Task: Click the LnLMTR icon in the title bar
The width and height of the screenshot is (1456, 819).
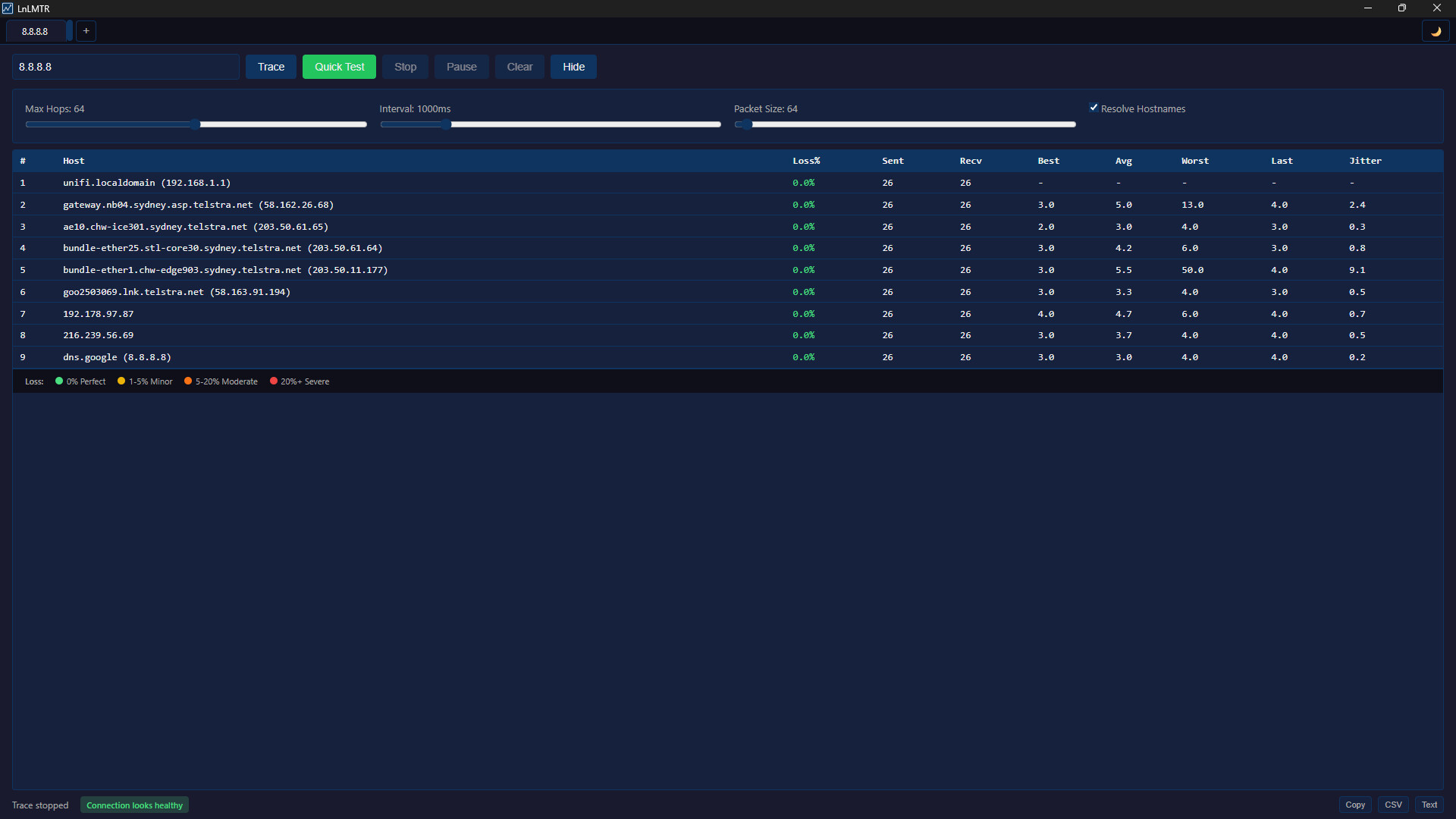Action: pyautogui.click(x=8, y=8)
